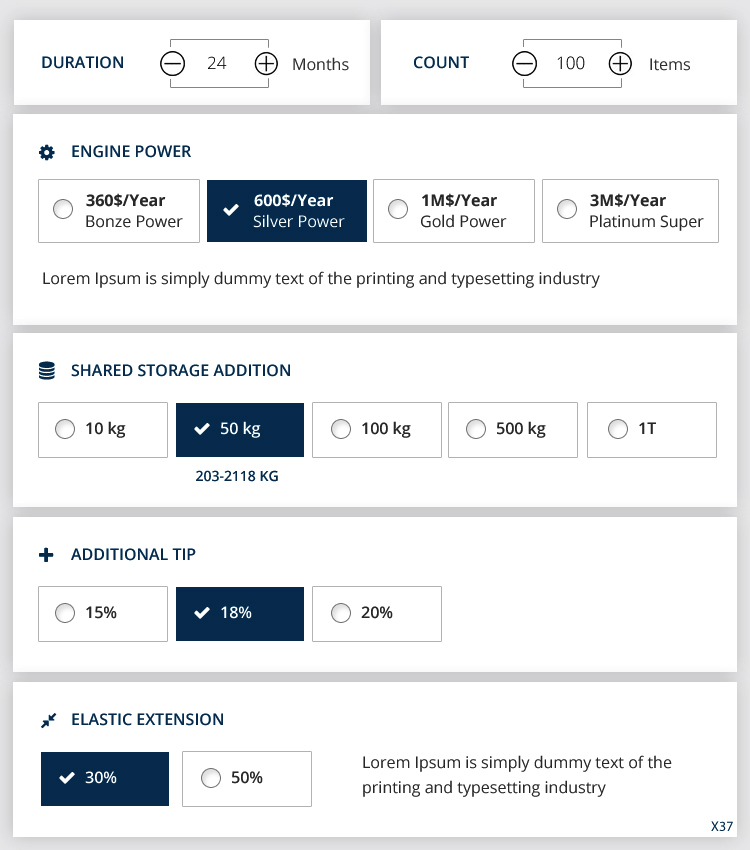This screenshot has width=750, height=850.
Task: Click the Duration value field showing 24
Action: coord(217,64)
